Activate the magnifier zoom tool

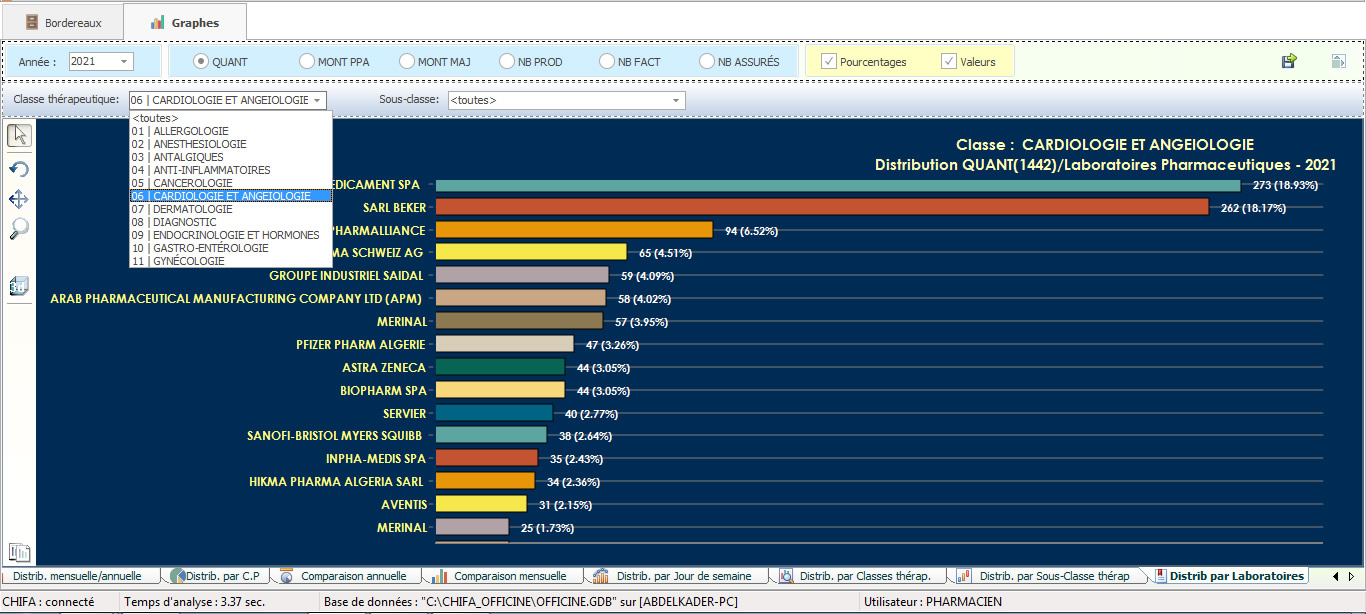coord(18,230)
